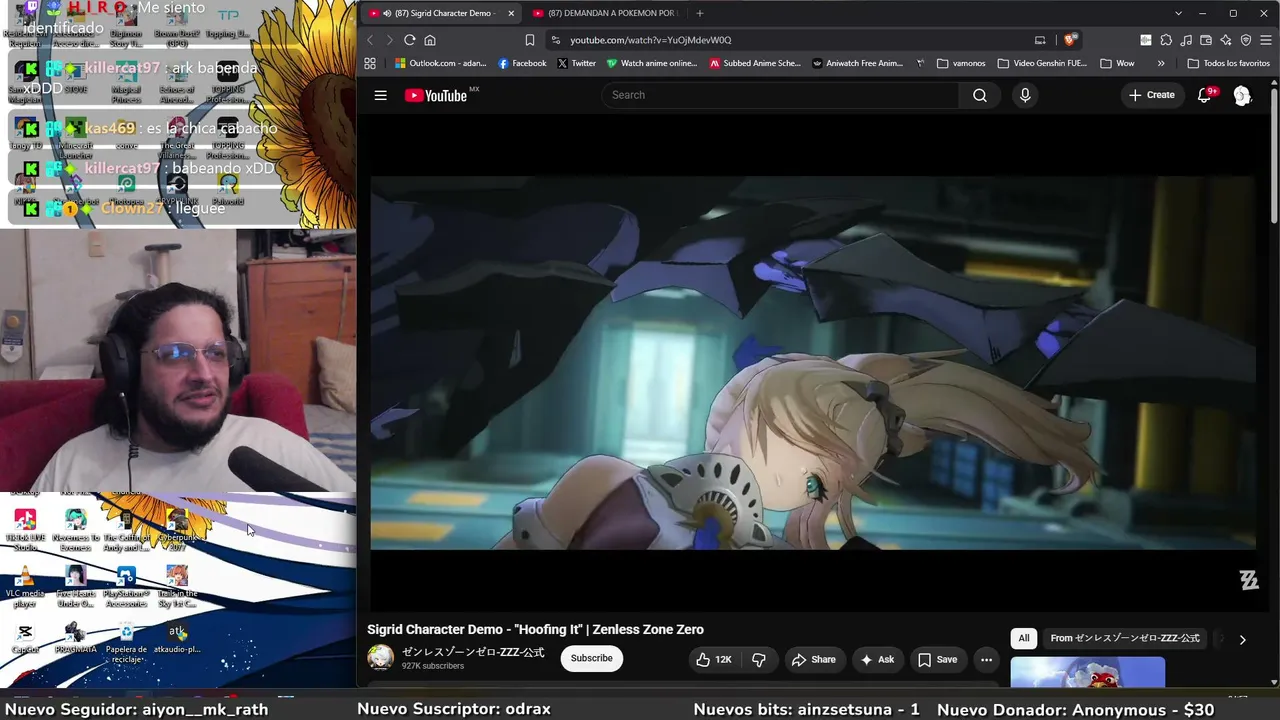Click the video title 'Sigrid Character Demo'
The width and height of the screenshot is (1280, 720).
(535, 630)
